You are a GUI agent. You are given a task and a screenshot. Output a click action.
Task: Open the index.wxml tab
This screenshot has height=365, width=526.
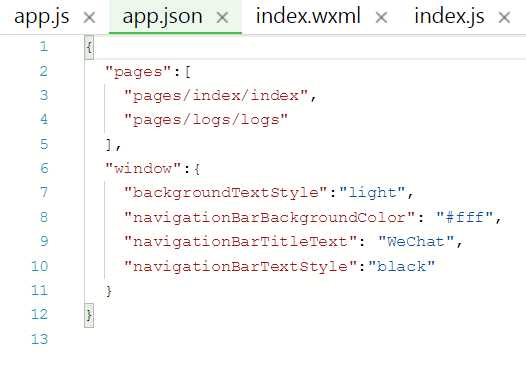click(308, 16)
